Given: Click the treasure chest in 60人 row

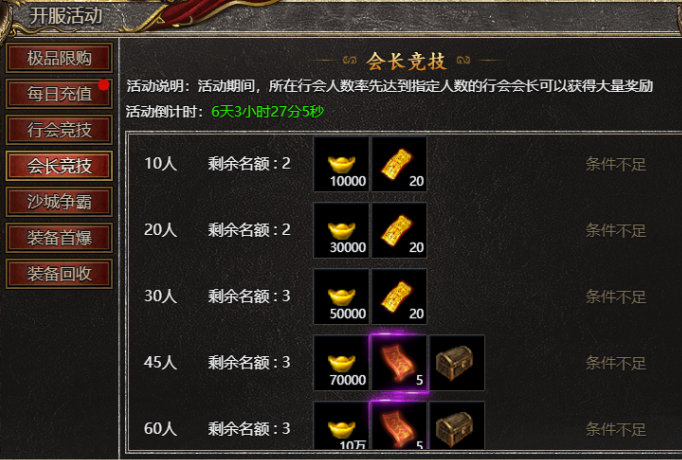Looking at the screenshot, I should tap(457, 425).
